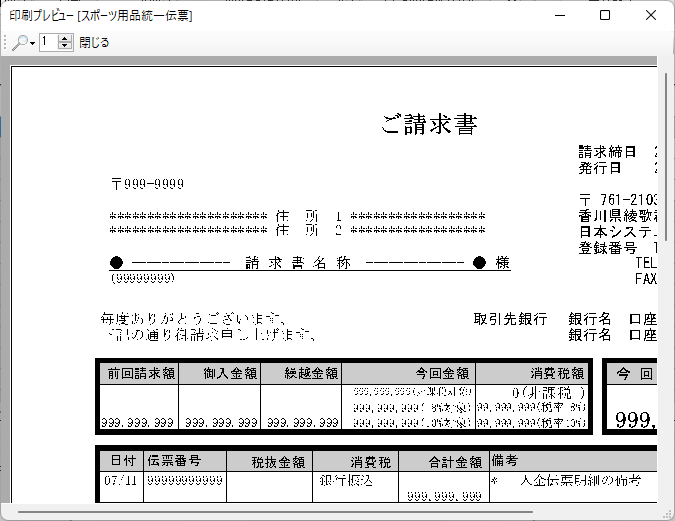Click the 登録番号 label

coord(607,248)
